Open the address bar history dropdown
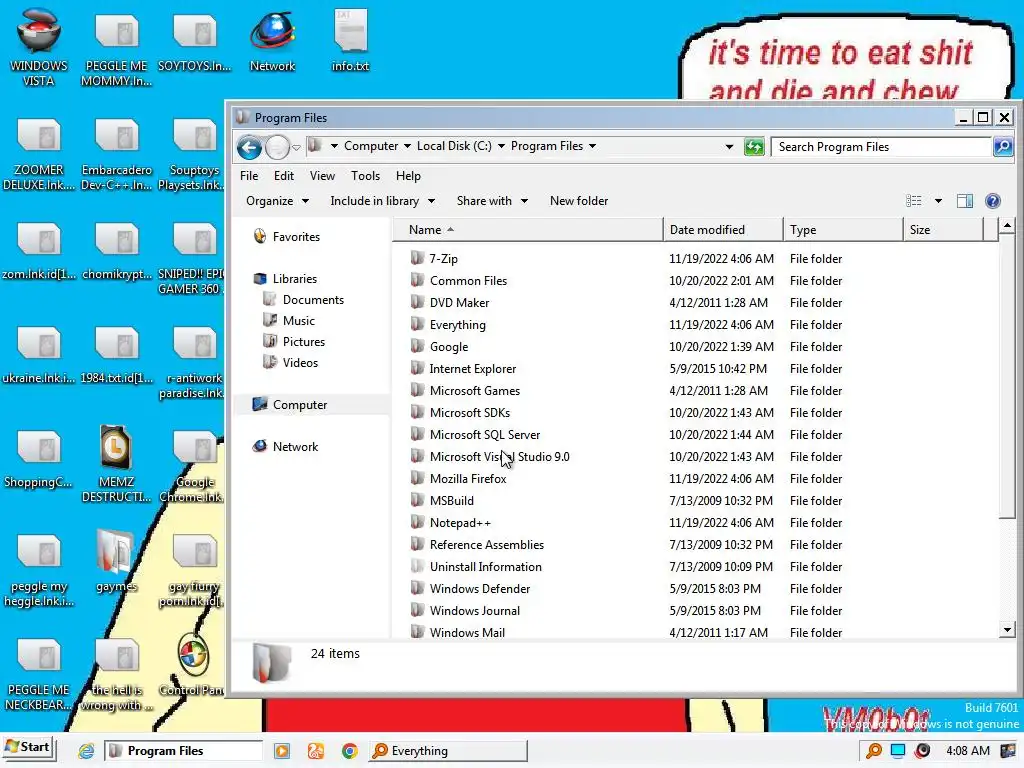 click(x=729, y=147)
